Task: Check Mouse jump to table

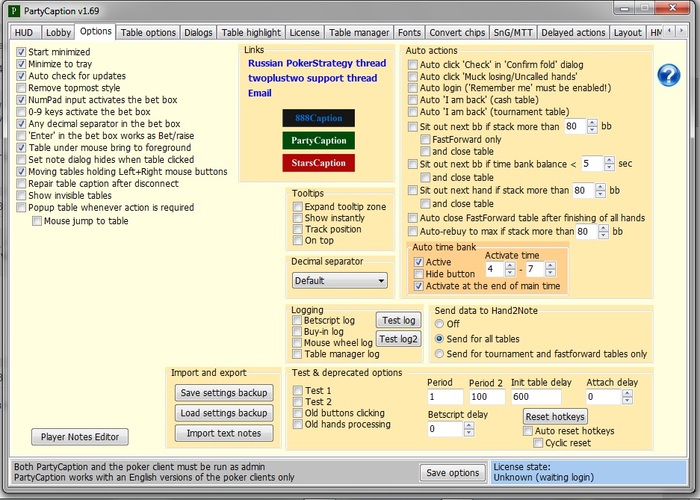Action: click(x=37, y=221)
